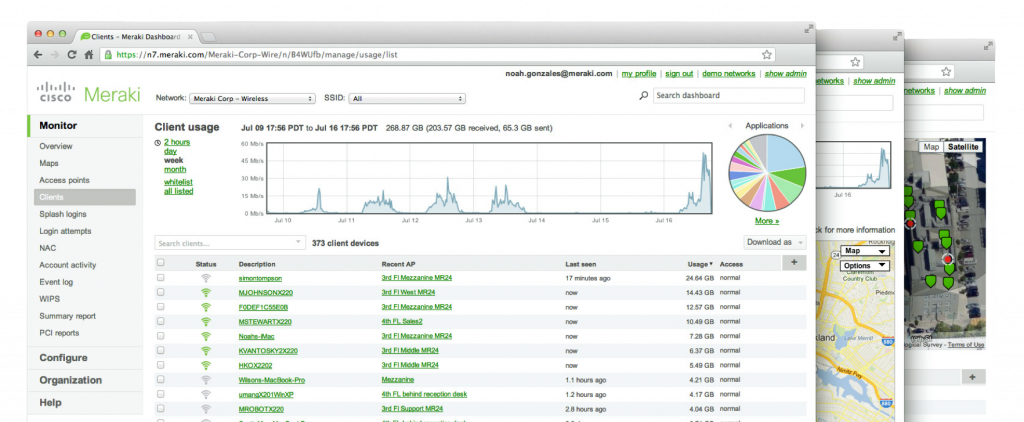Open Access points in the Monitor sidebar
Image resolution: width=1024 pixels, height=422 pixels.
pos(64,180)
